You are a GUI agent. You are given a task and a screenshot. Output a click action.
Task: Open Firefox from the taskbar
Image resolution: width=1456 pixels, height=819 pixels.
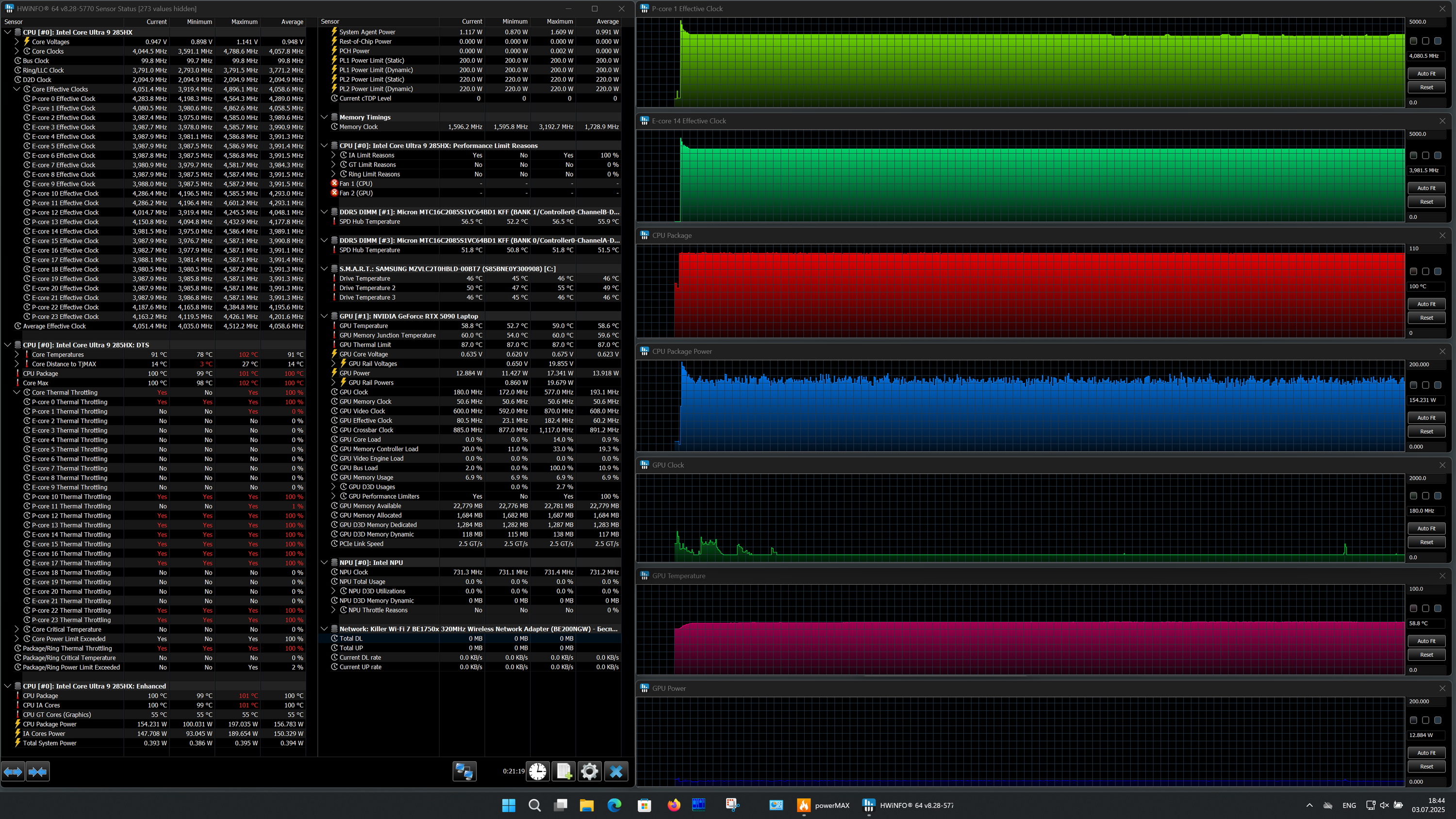673,805
